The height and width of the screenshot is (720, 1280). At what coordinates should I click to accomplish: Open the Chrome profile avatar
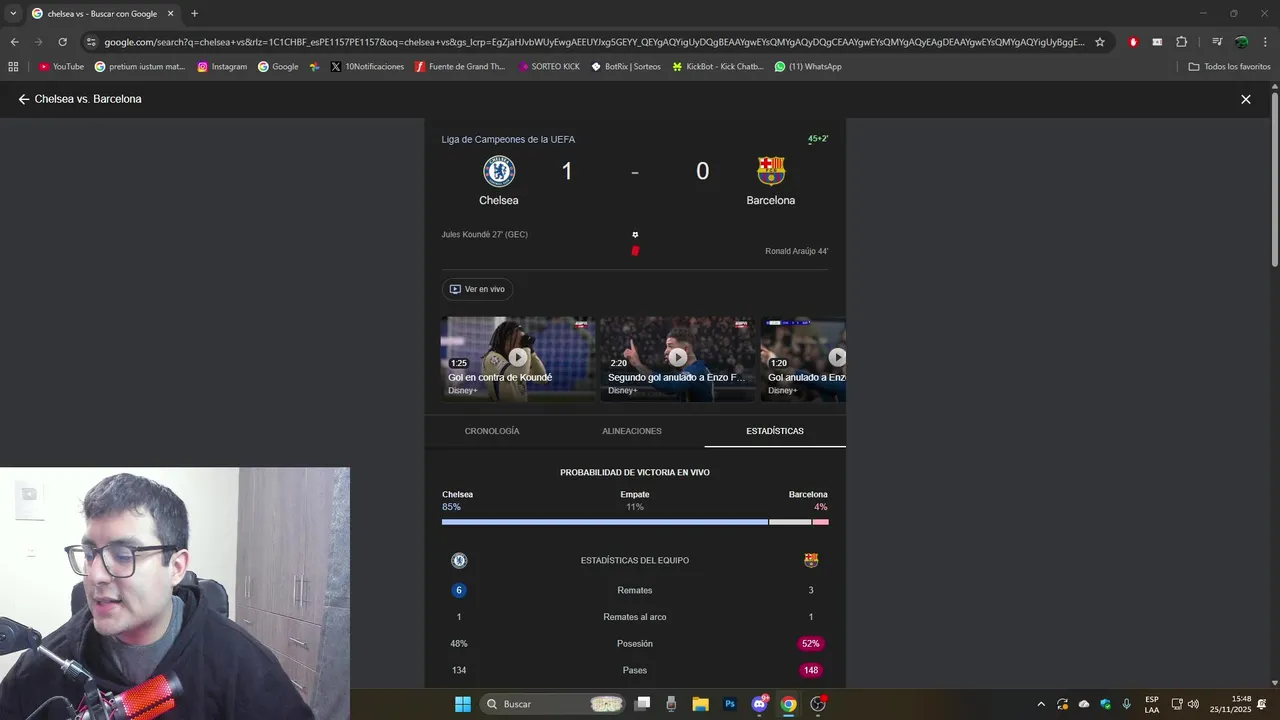pos(1241,42)
